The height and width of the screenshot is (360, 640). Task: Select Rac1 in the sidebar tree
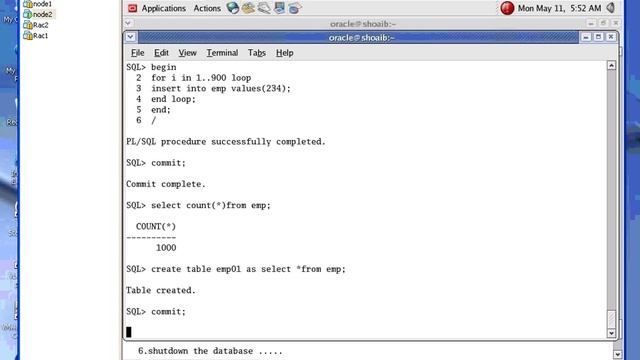40,36
